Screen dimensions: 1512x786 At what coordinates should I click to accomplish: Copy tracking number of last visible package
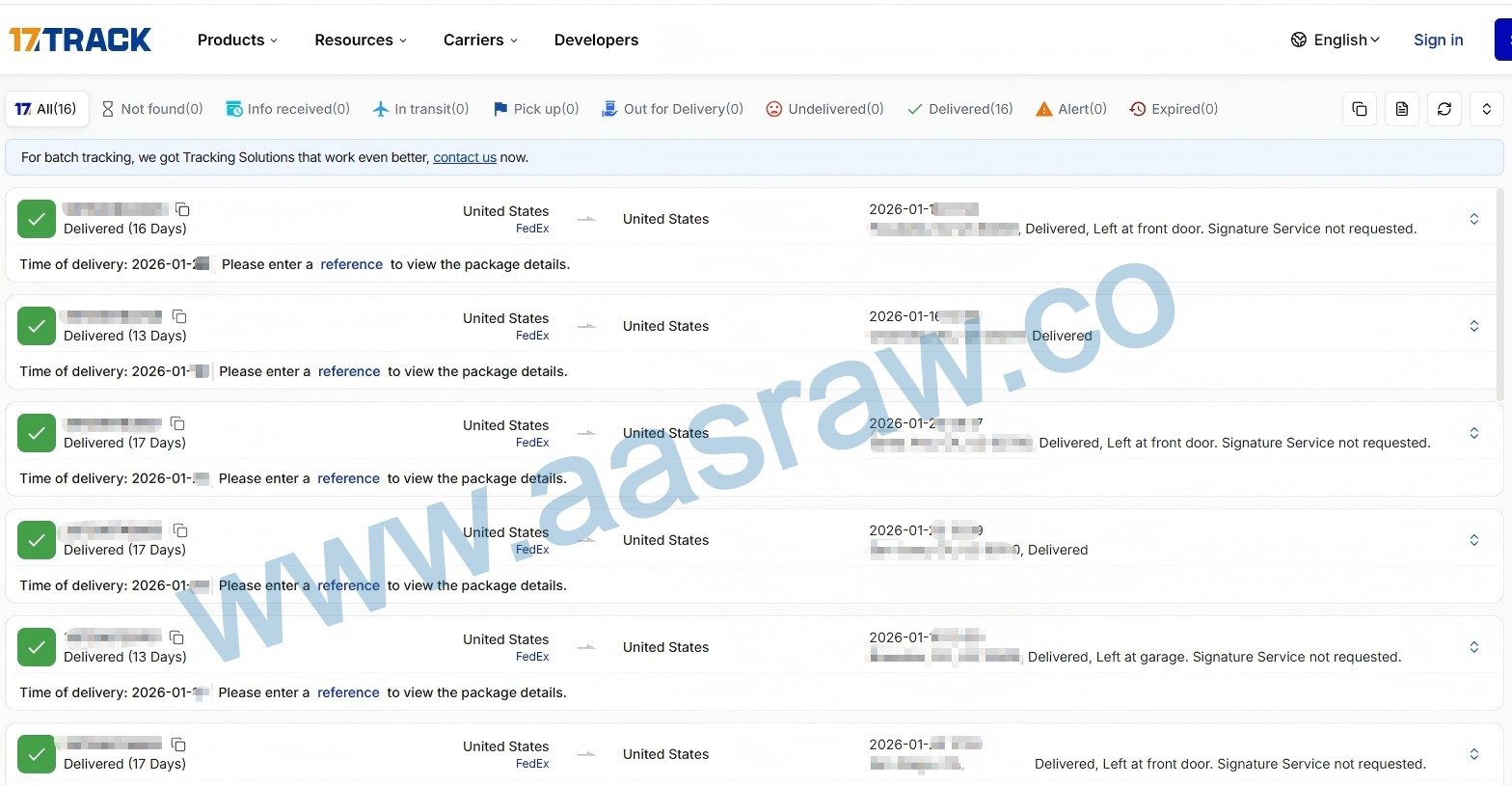[178, 745]
